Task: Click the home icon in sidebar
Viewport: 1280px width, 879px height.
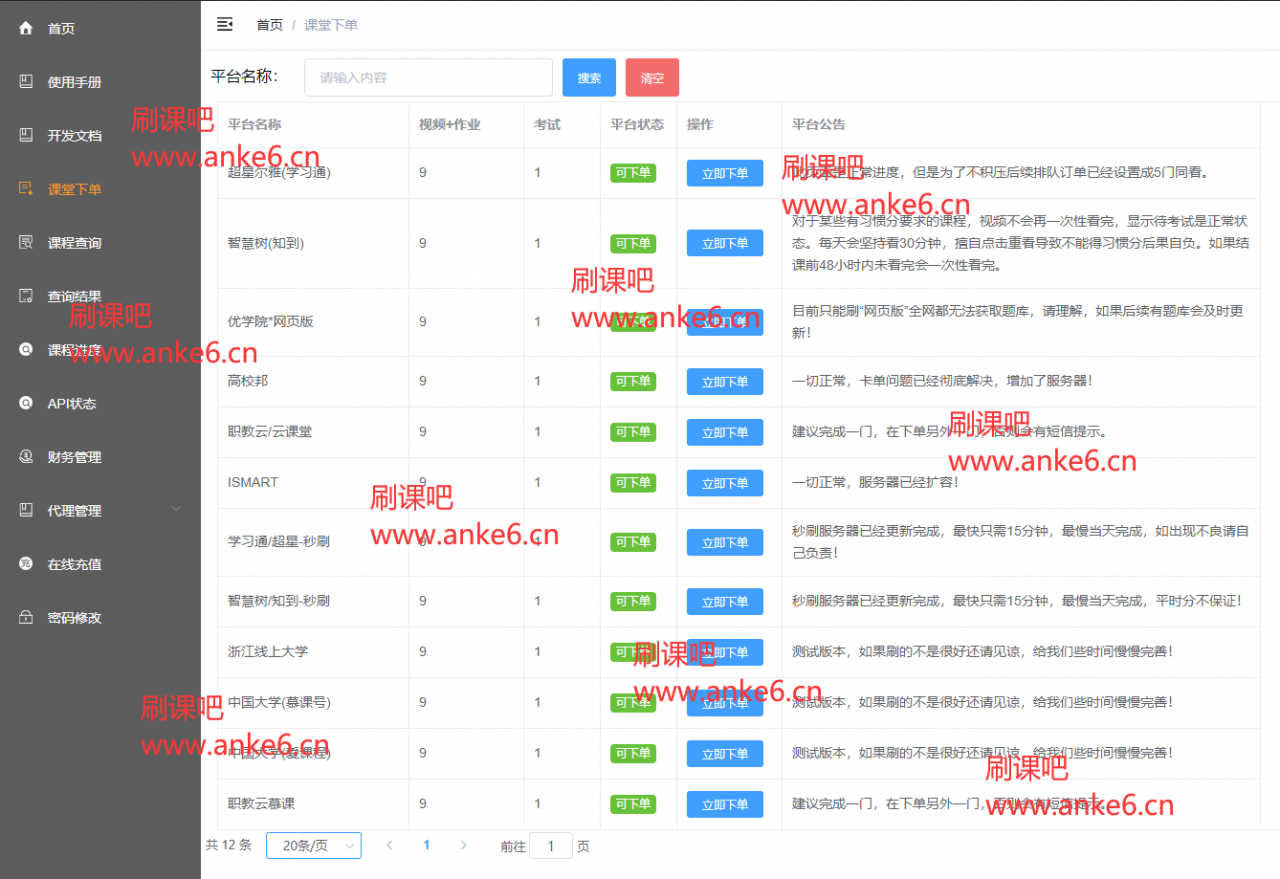Action: coord(26,28)
